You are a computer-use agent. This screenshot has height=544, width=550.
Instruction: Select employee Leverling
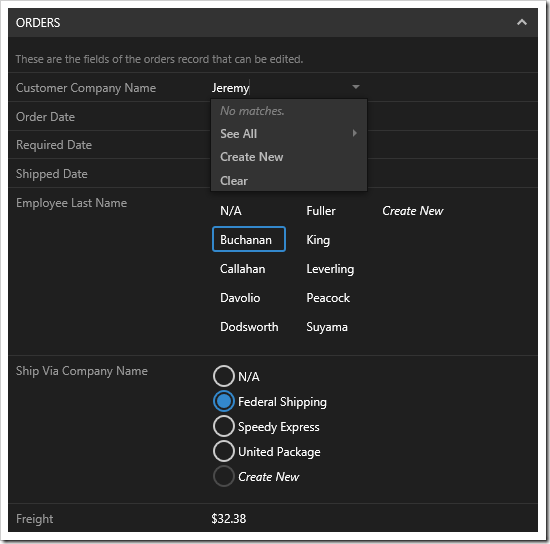[x=330, y=269]
